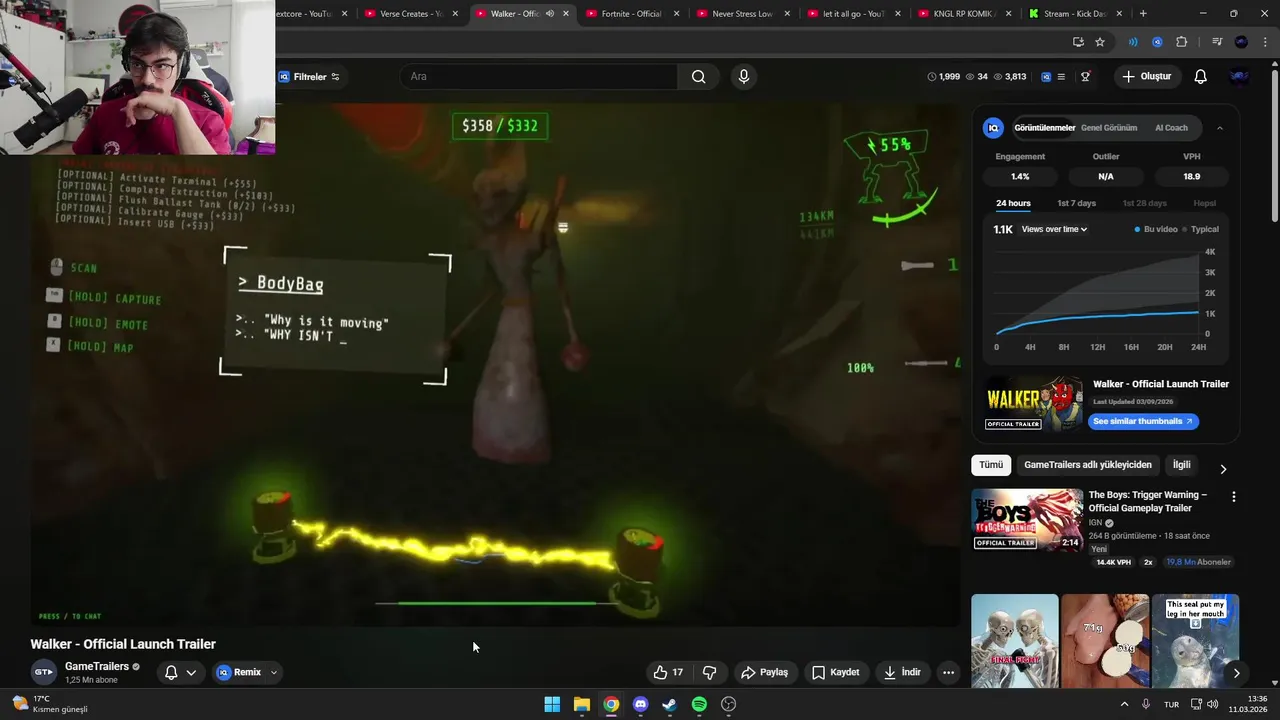The height and width of the screenshot is (720, 1280).
Task: Expand the Remix dropdown arrow
Action: [274, 673]
